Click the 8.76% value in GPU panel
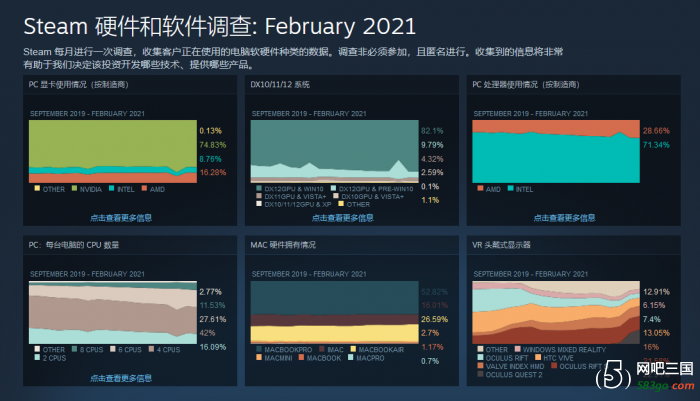Screen dimensions: 700x401 click(210, 159)
